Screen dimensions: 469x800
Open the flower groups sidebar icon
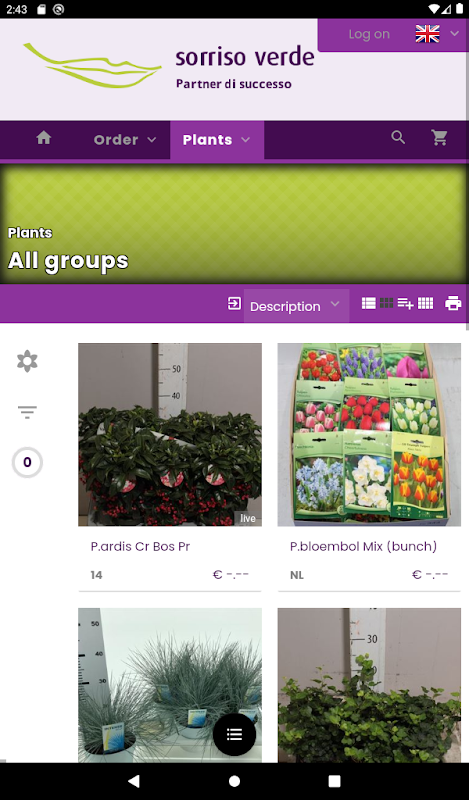[27, 361]
